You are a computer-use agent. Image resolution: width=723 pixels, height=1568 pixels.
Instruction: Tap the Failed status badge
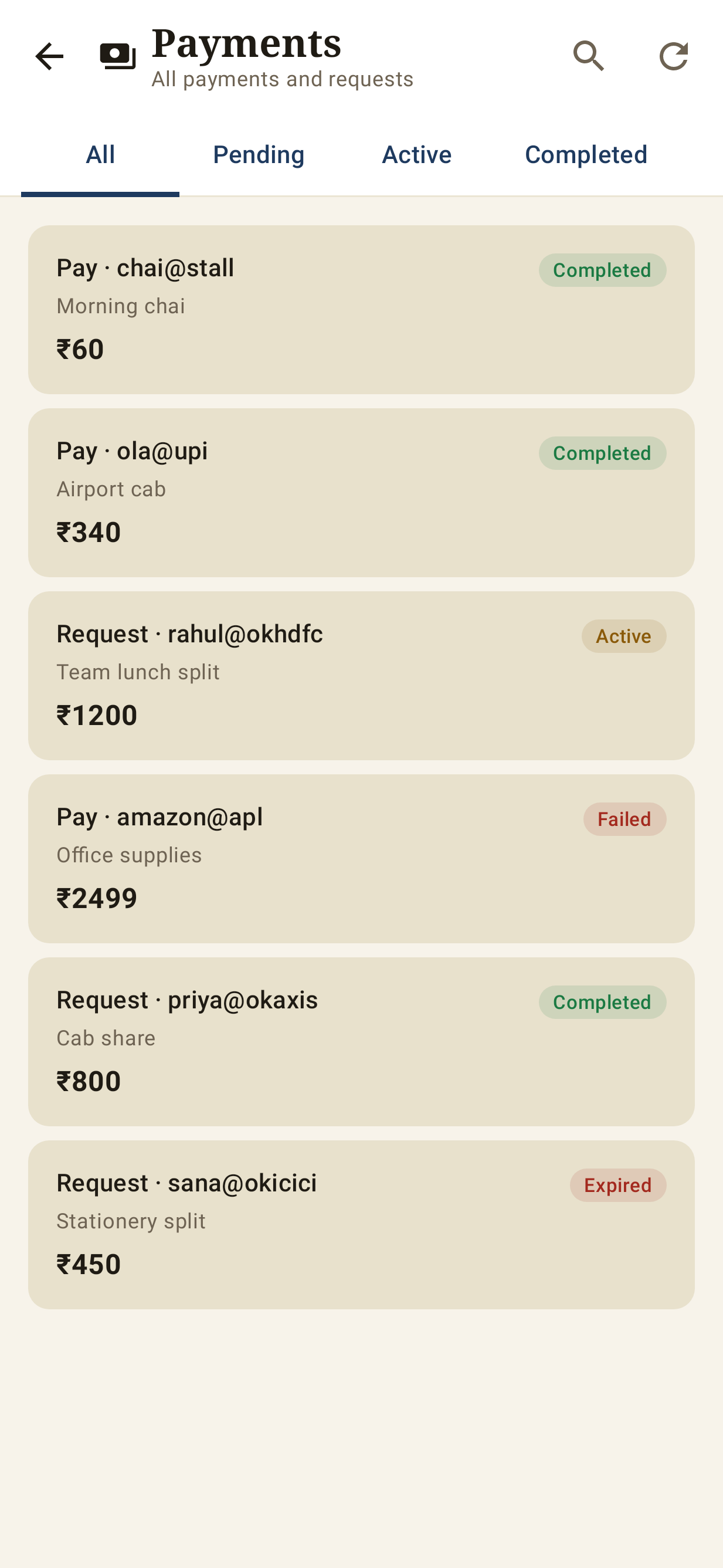[x=624, y=819]
